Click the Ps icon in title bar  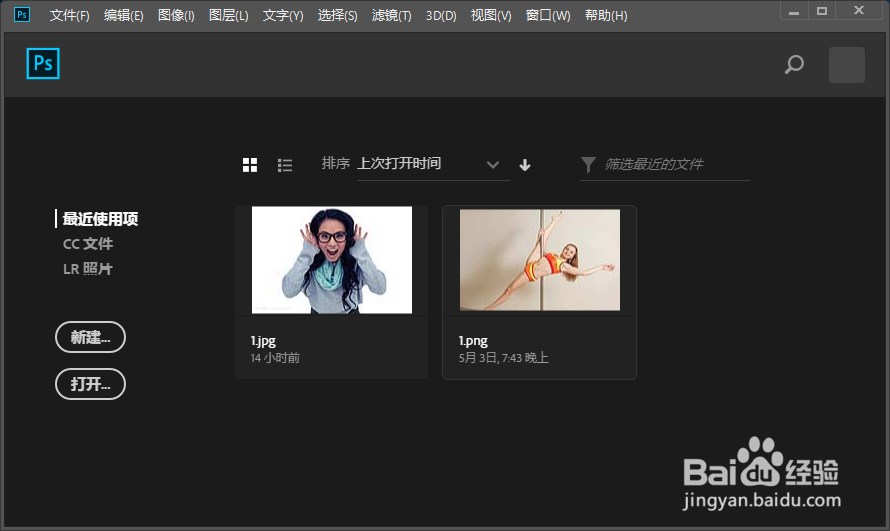point(22,14)
